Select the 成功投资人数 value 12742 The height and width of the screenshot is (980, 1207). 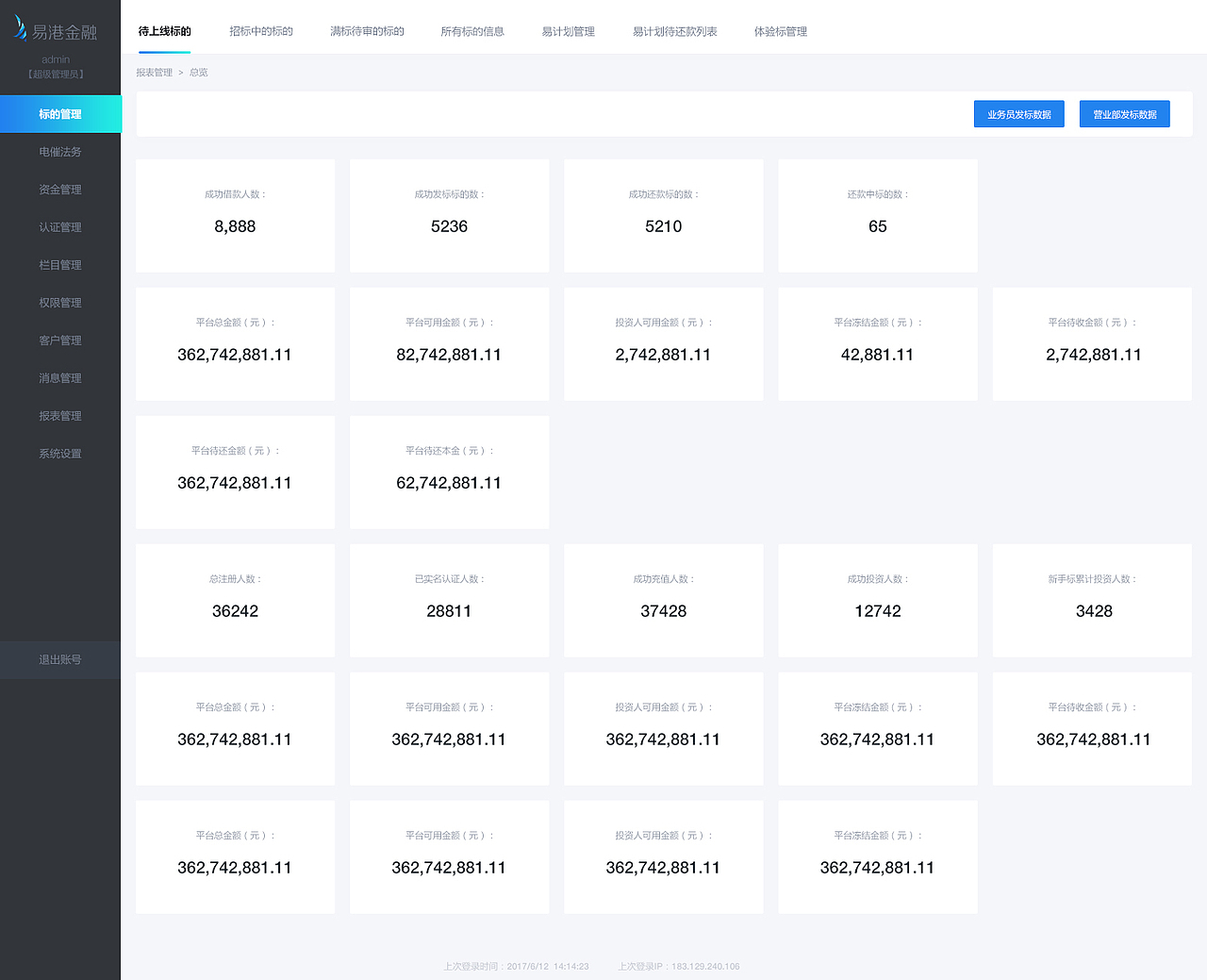(x=878, y=611)
